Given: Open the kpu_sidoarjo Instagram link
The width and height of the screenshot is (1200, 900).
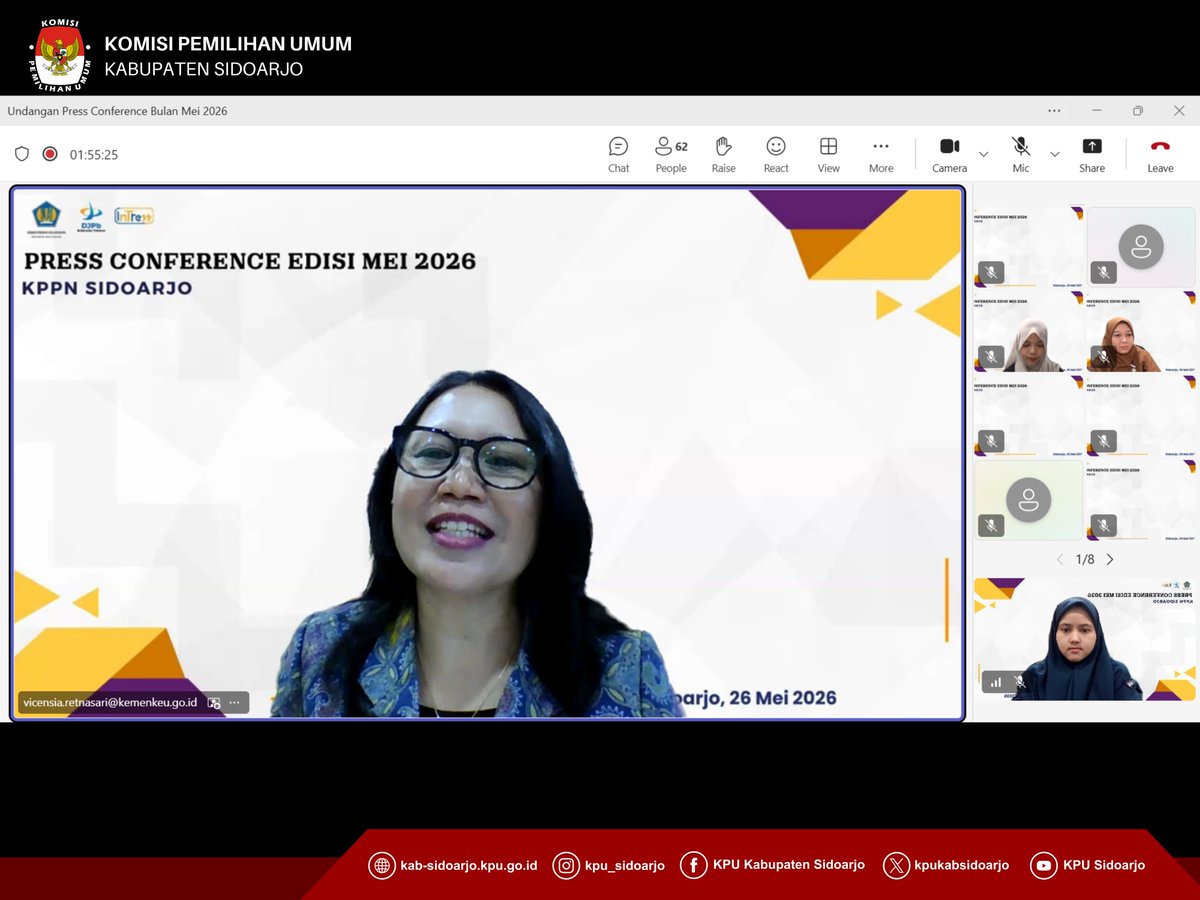Looking at the screenshot, I should (x=625, y=866).
